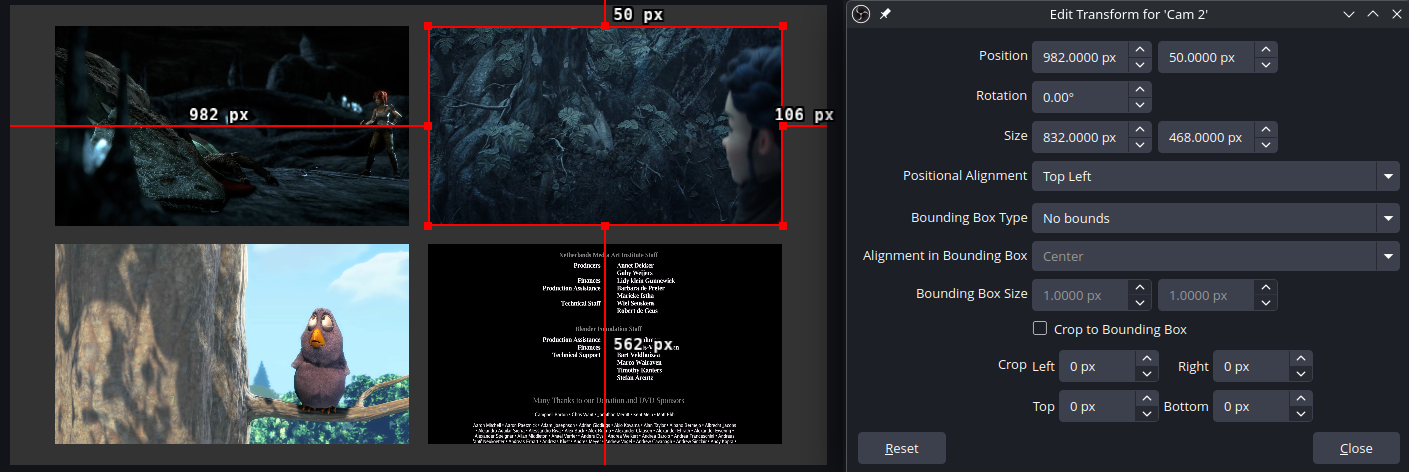This screenshot has width=1409, height=472.
Task: Close the dialog with the titlebar X
Action: (1395, 14)
